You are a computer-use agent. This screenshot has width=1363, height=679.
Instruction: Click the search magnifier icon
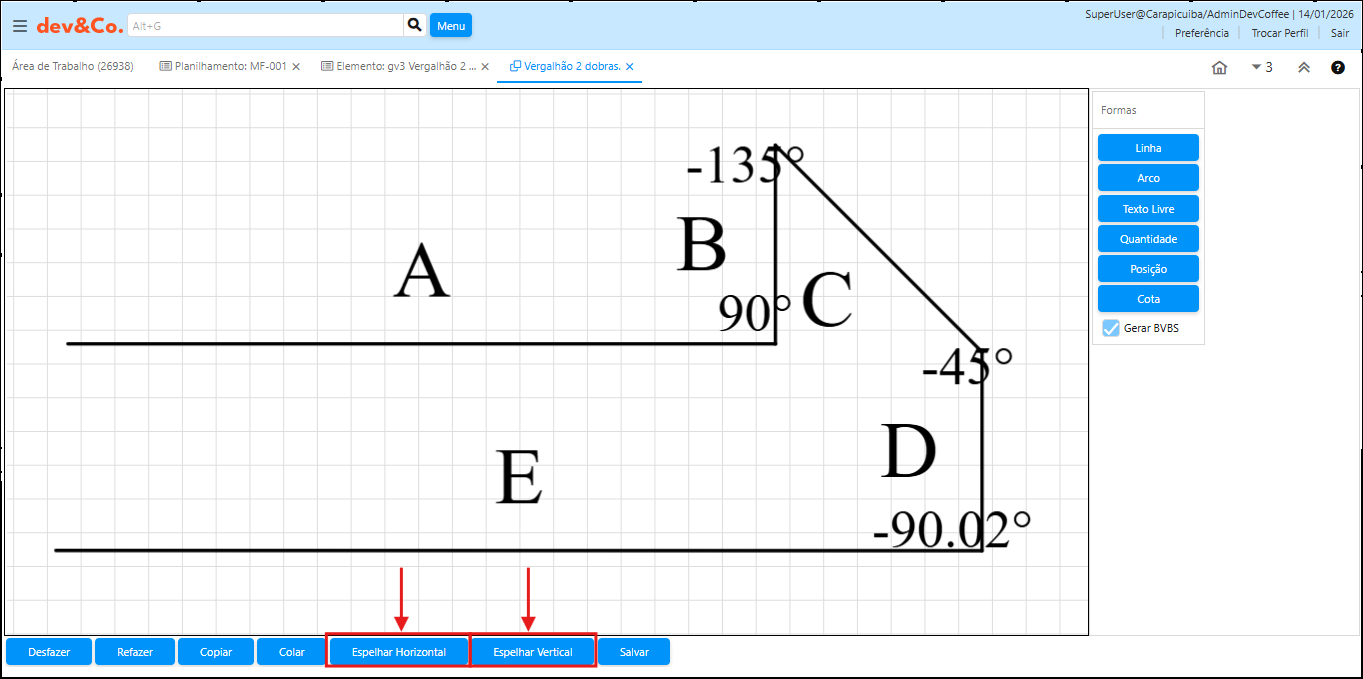414,25
